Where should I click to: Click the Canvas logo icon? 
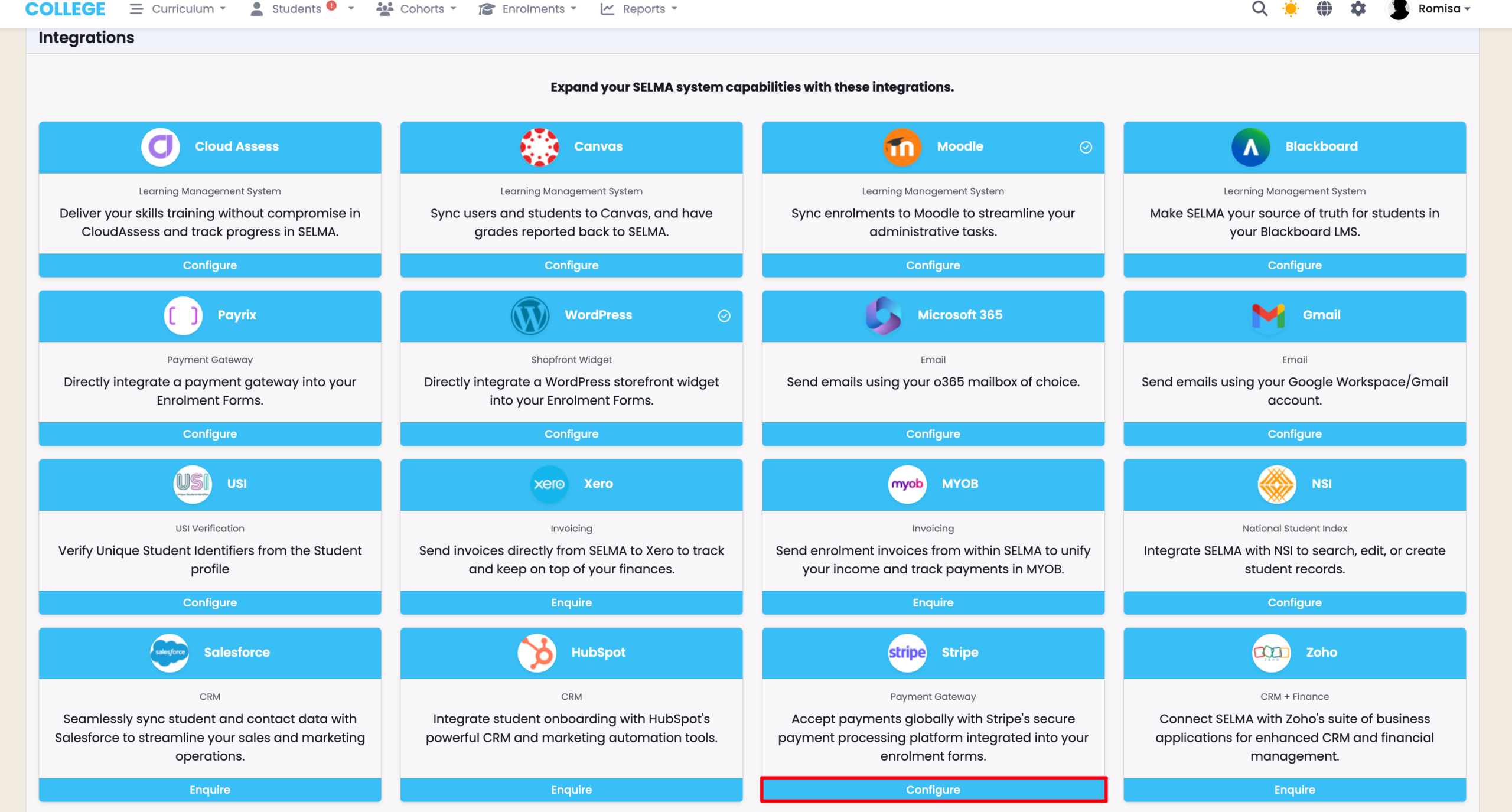(x=539, y=147)
